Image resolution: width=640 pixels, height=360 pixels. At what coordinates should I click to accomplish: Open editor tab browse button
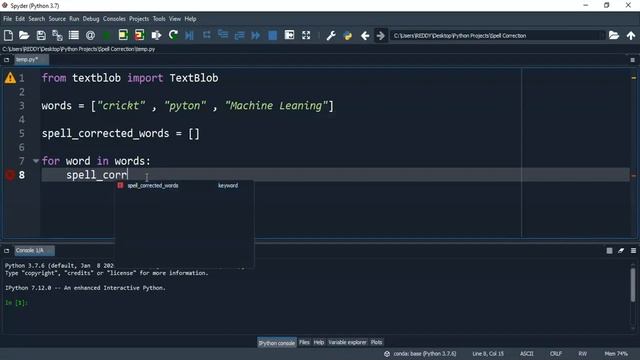[x=7, y=60]
